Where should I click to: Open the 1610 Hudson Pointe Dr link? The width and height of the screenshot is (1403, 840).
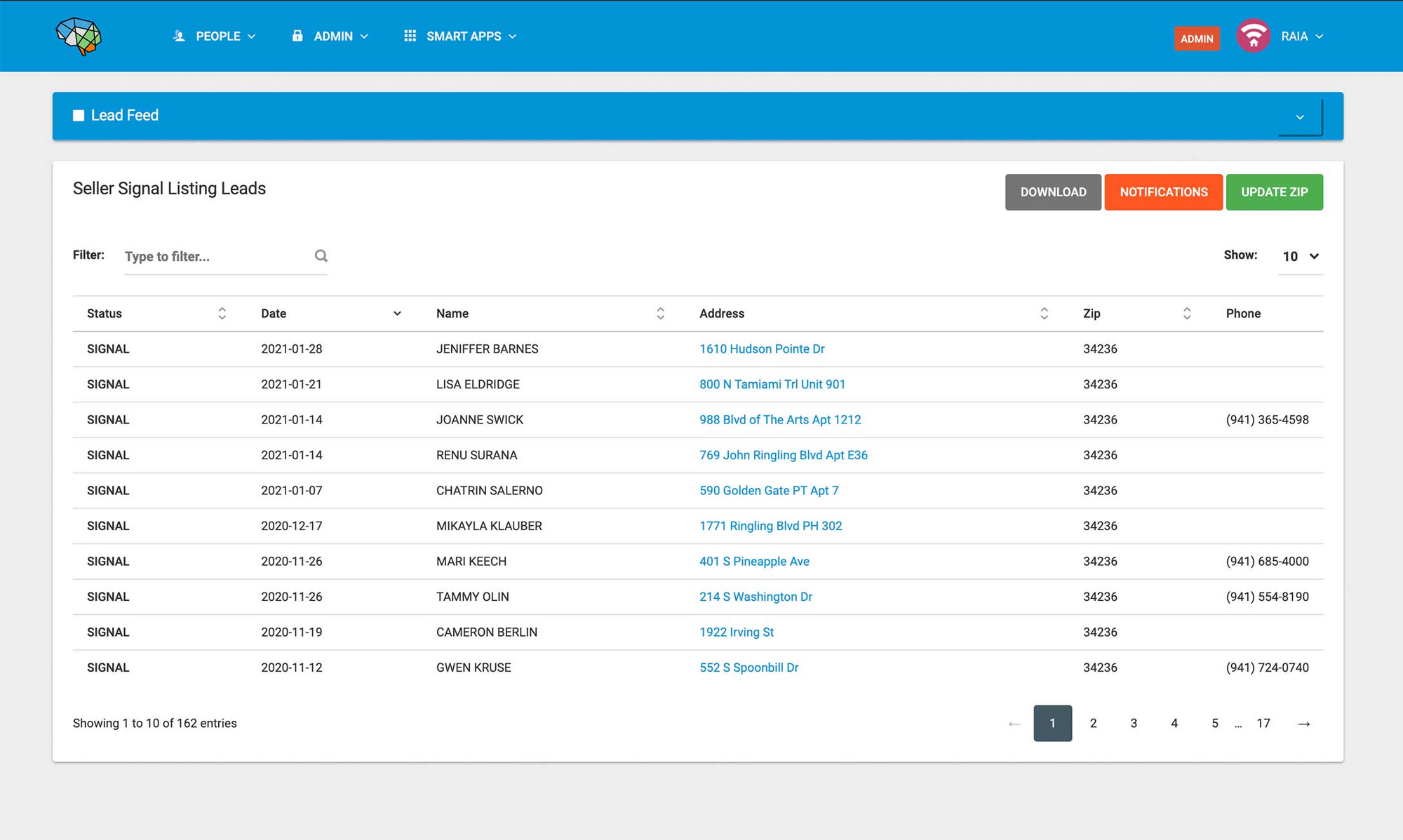[762, 349]
